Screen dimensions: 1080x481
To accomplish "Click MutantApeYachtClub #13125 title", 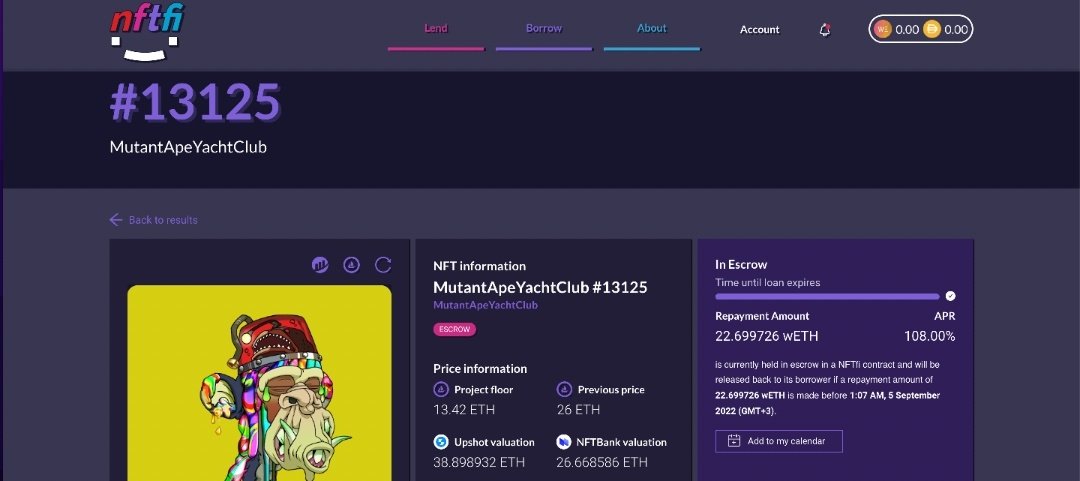I will pos(540,287).
